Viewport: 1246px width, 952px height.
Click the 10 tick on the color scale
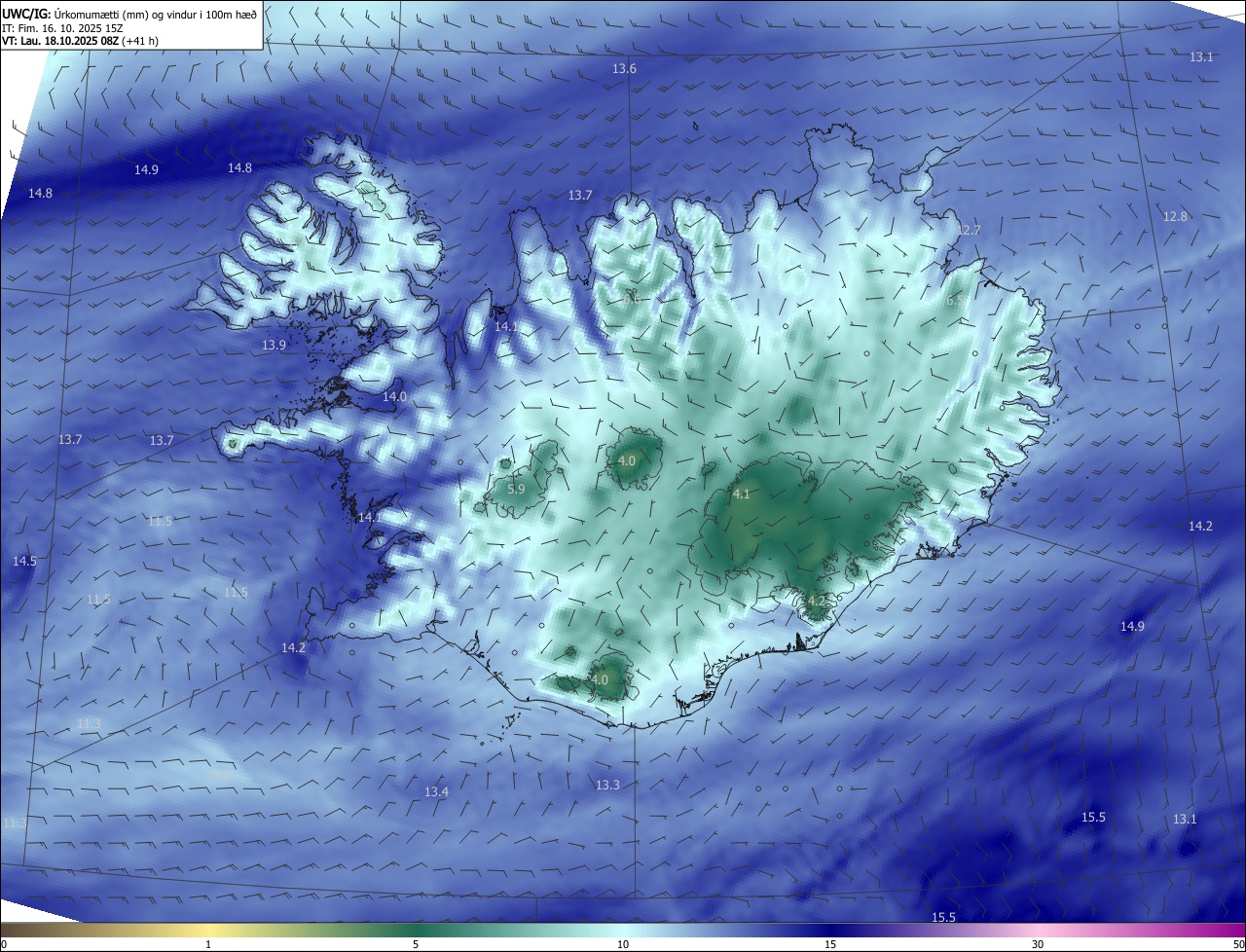[x=623, y=944]
